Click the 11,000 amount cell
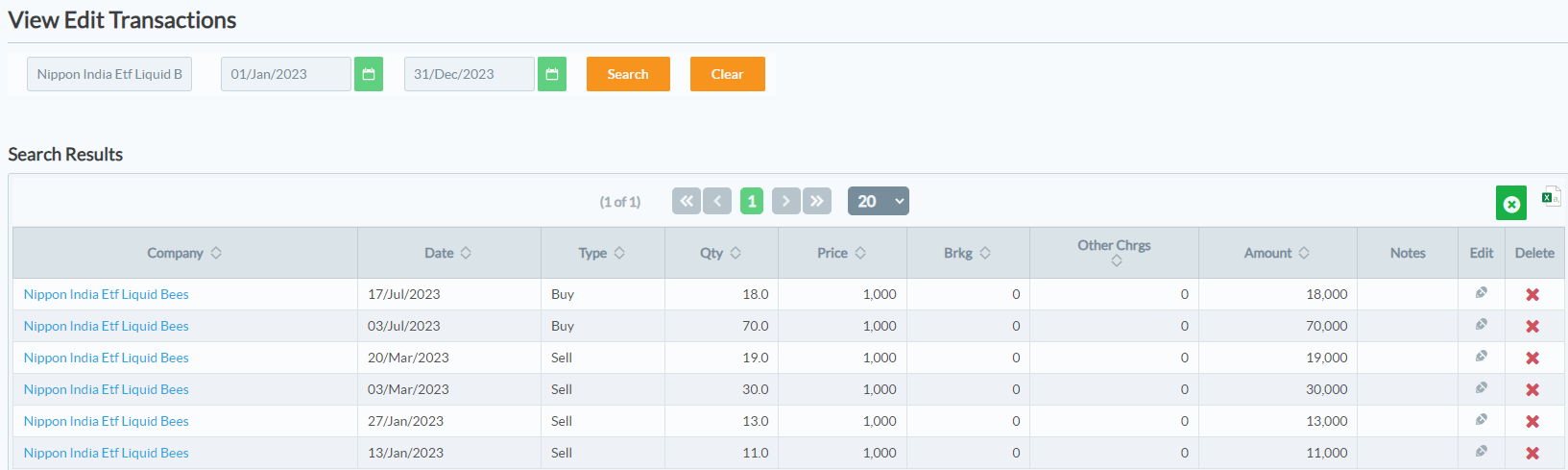This screenshot has height=470, width=1568. point(1278,453)
